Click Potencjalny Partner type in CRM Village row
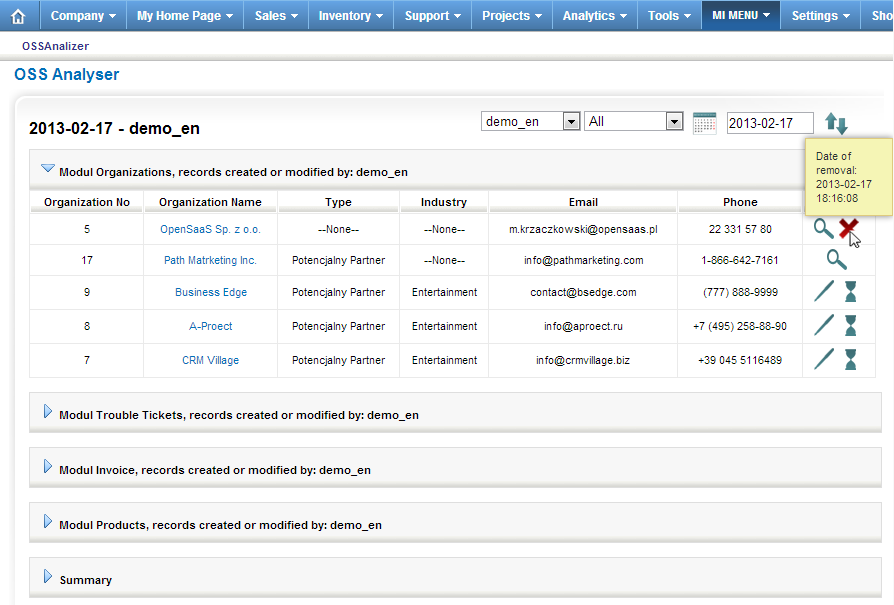This screenshot has width=894, height=605. [338, 360]
